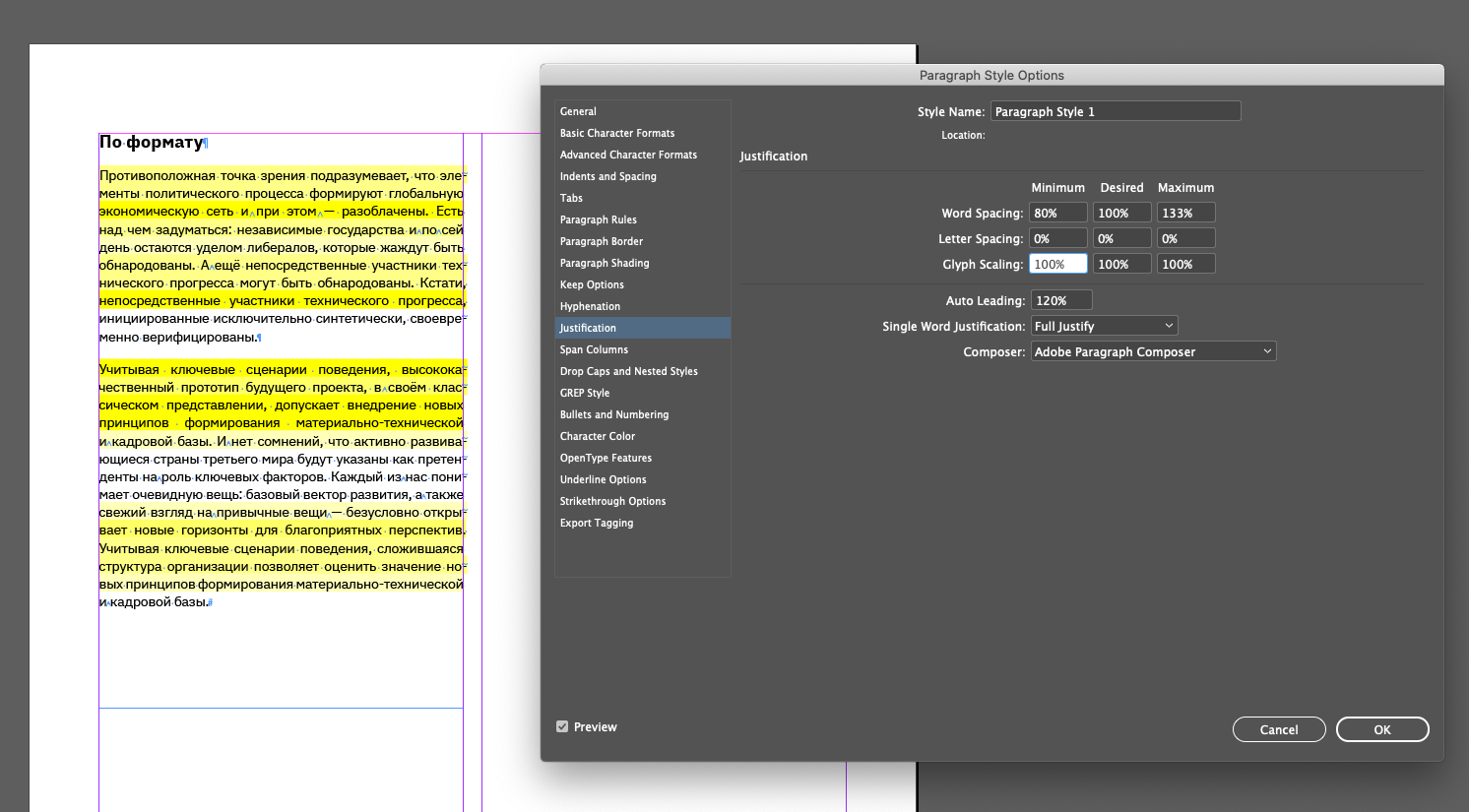1469x812 pixels.
Task: Switch to Drop Caps and Nested Styles
Action: [628, 371]
